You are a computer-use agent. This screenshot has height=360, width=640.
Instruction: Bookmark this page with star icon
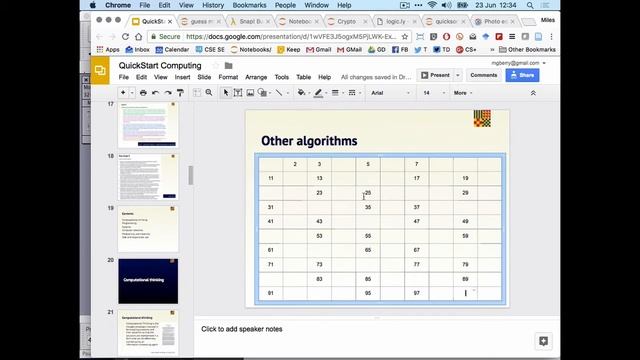click(x=404, y=37)
